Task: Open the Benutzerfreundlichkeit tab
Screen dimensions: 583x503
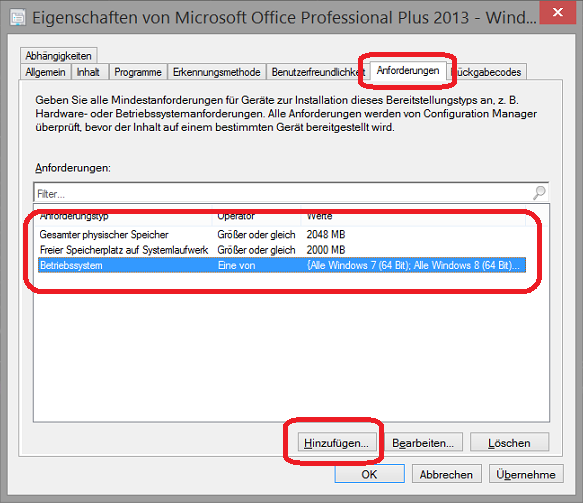Action: (x=318, y=72)
